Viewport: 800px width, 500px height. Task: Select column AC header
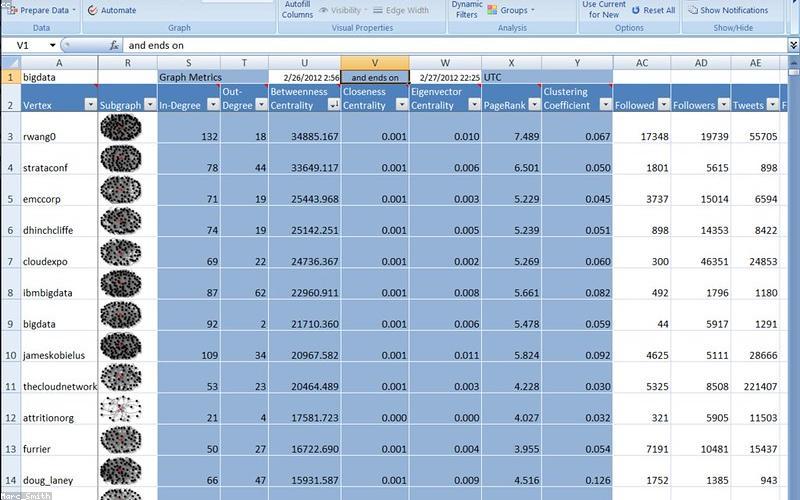642,63
